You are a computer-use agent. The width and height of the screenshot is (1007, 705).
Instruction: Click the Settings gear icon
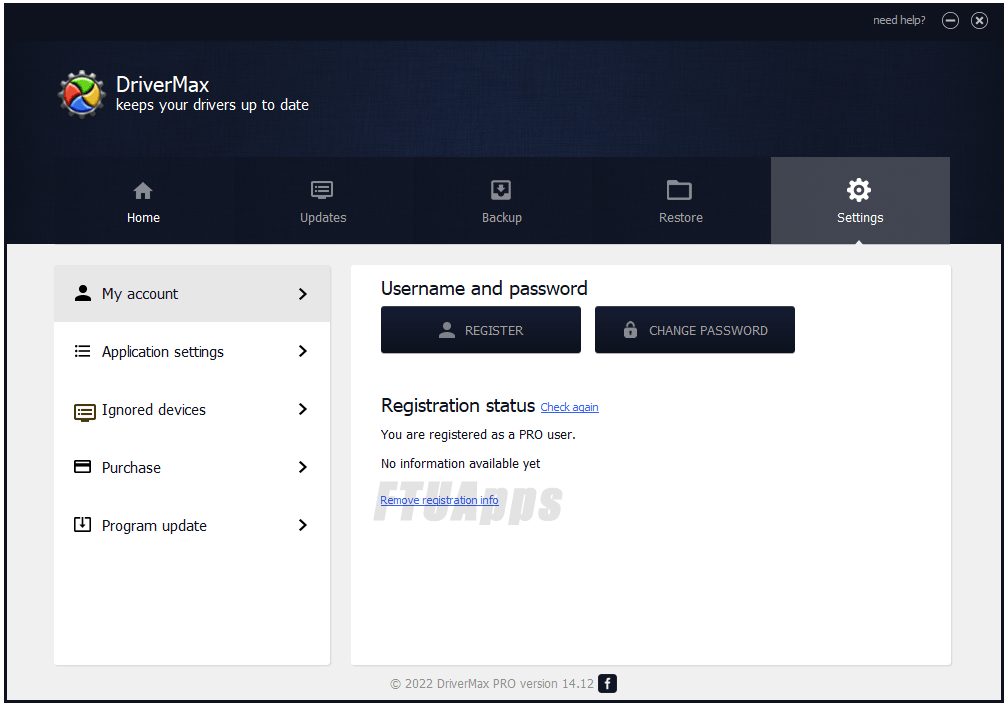pos(859,190)
